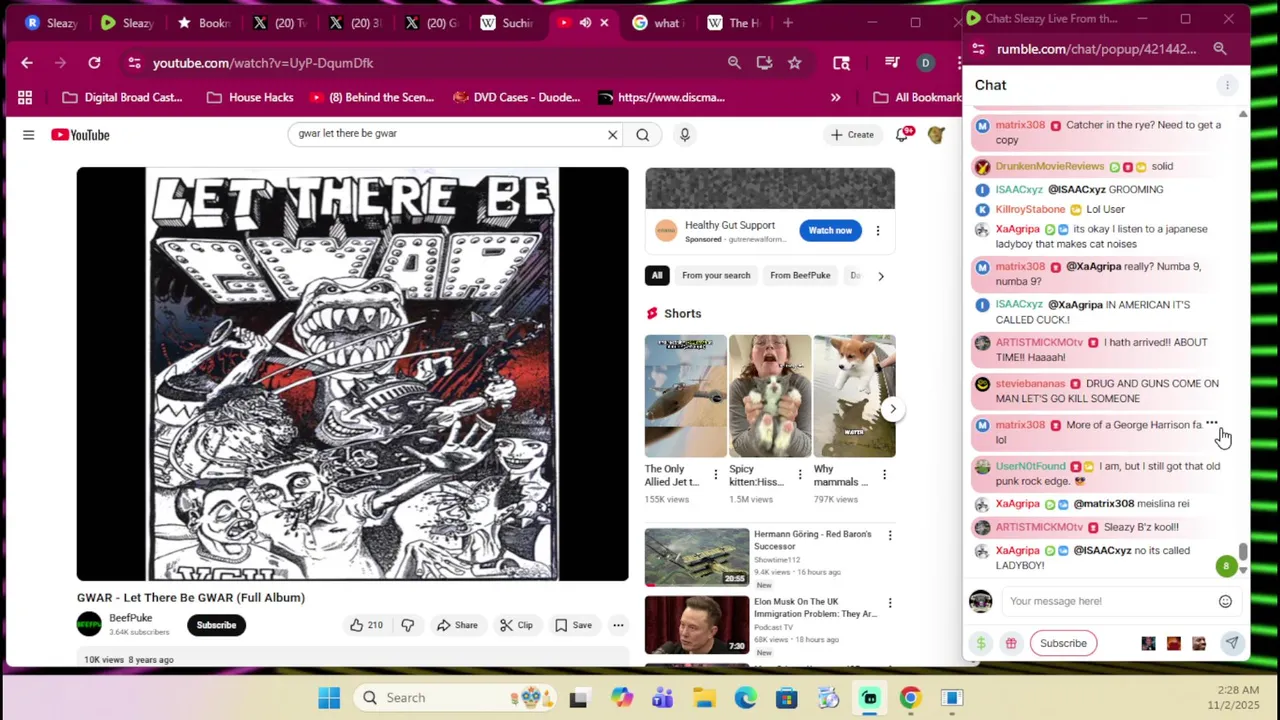Jump to 8 new chat messages badge
The height and width of the screenshot is (720, 1280).
click(x=1226, y=566)
